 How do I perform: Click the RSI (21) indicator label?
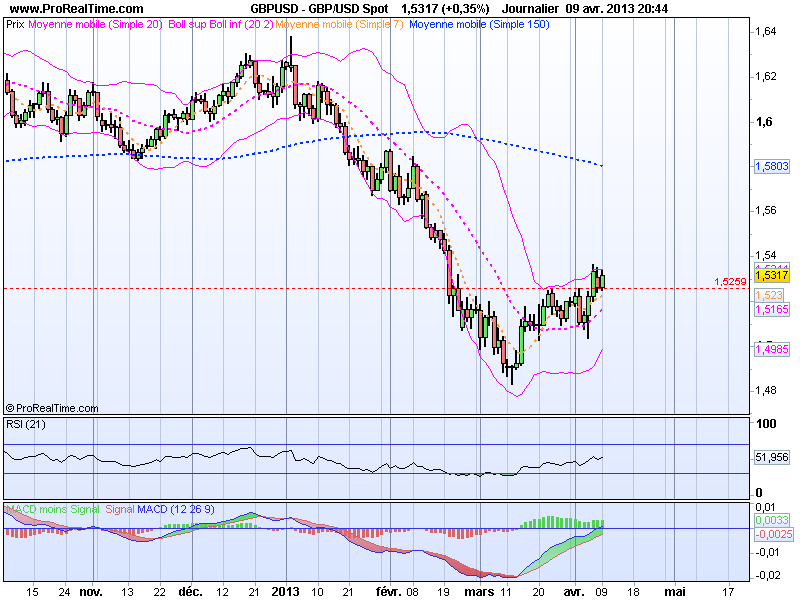[x=26, y=424]
